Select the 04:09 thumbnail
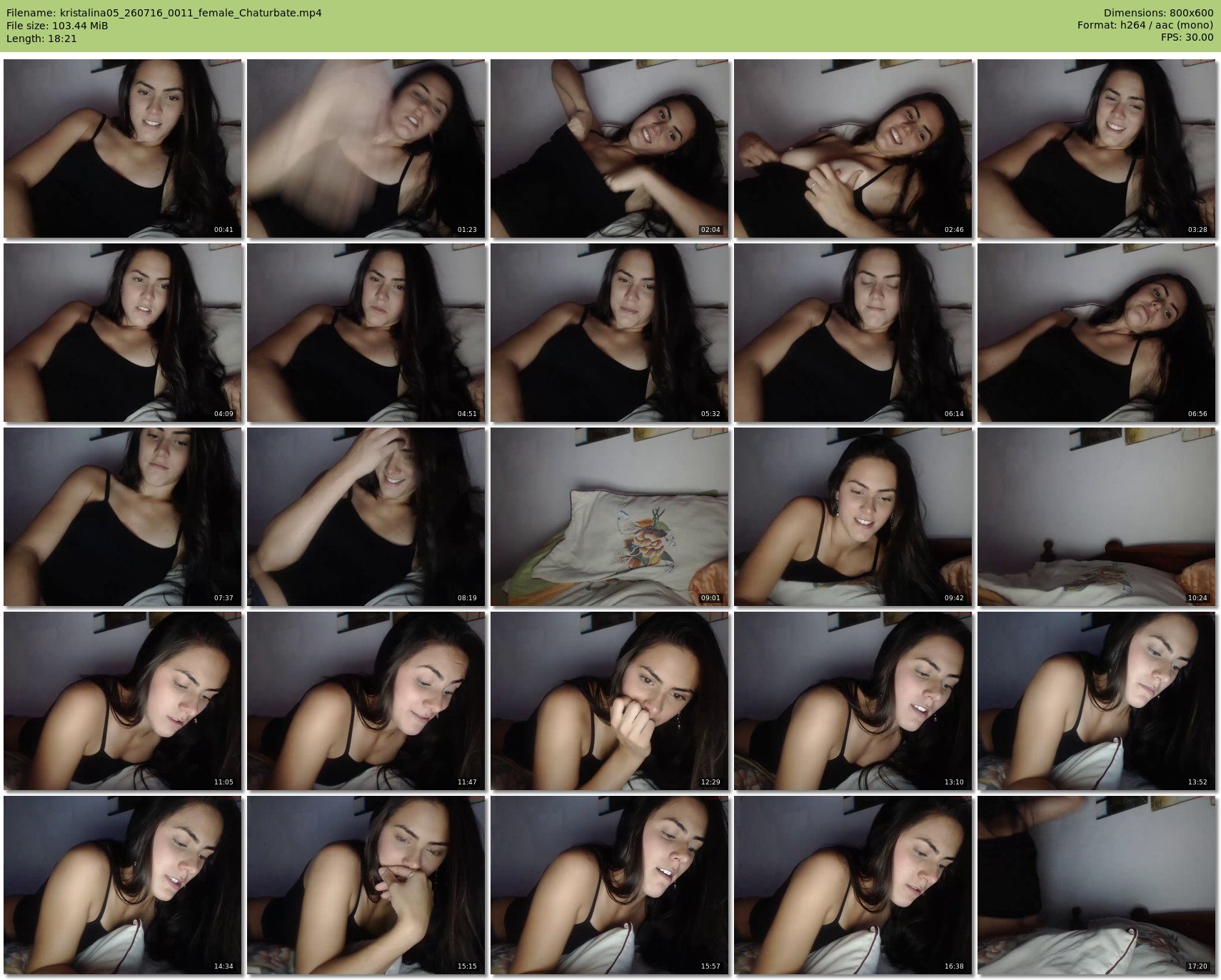Viewport: 1221px width, 980px height. [x=123, y=333]
